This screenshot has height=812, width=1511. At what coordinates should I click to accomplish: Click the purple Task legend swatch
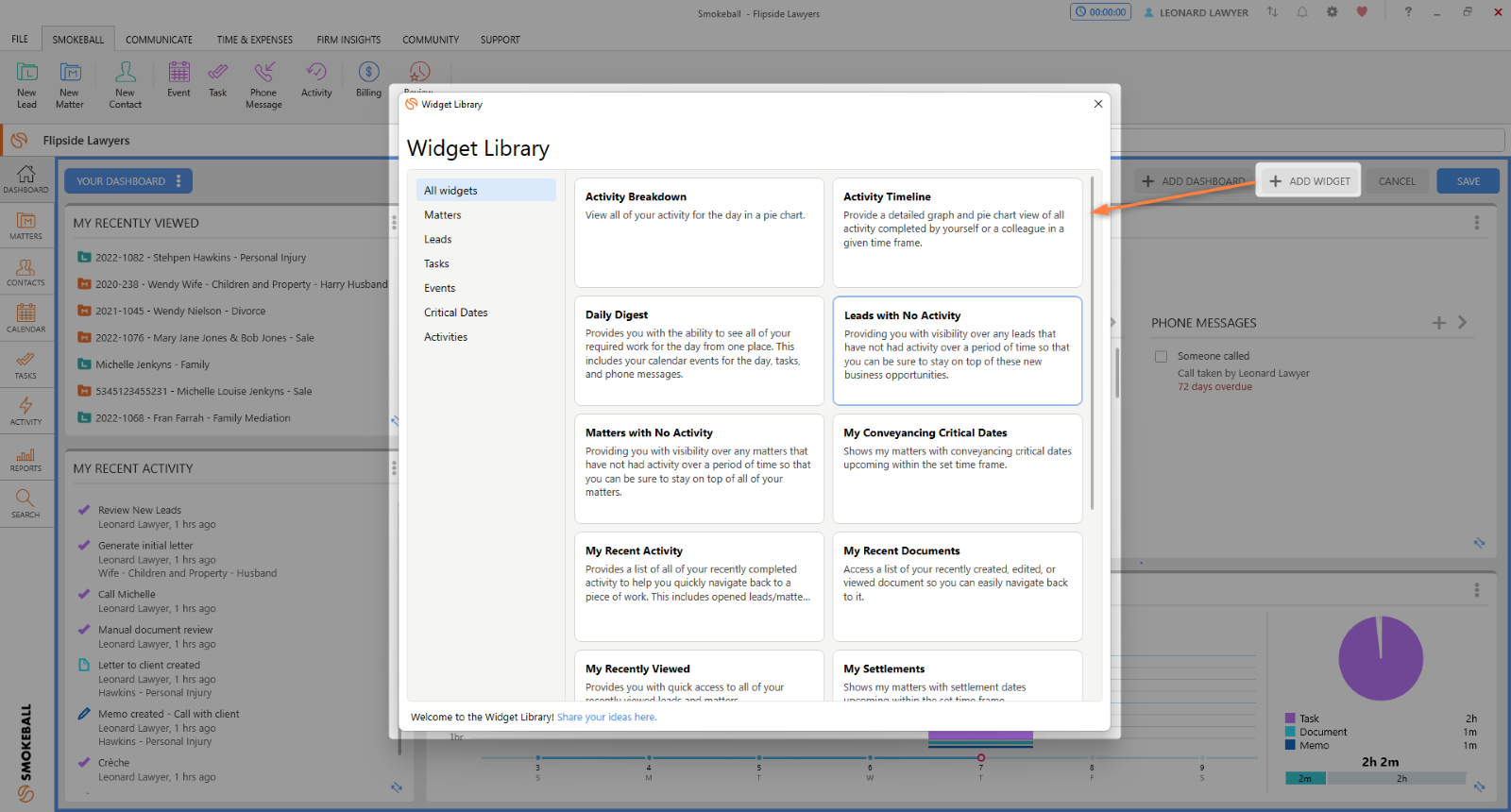point(1290,719)
